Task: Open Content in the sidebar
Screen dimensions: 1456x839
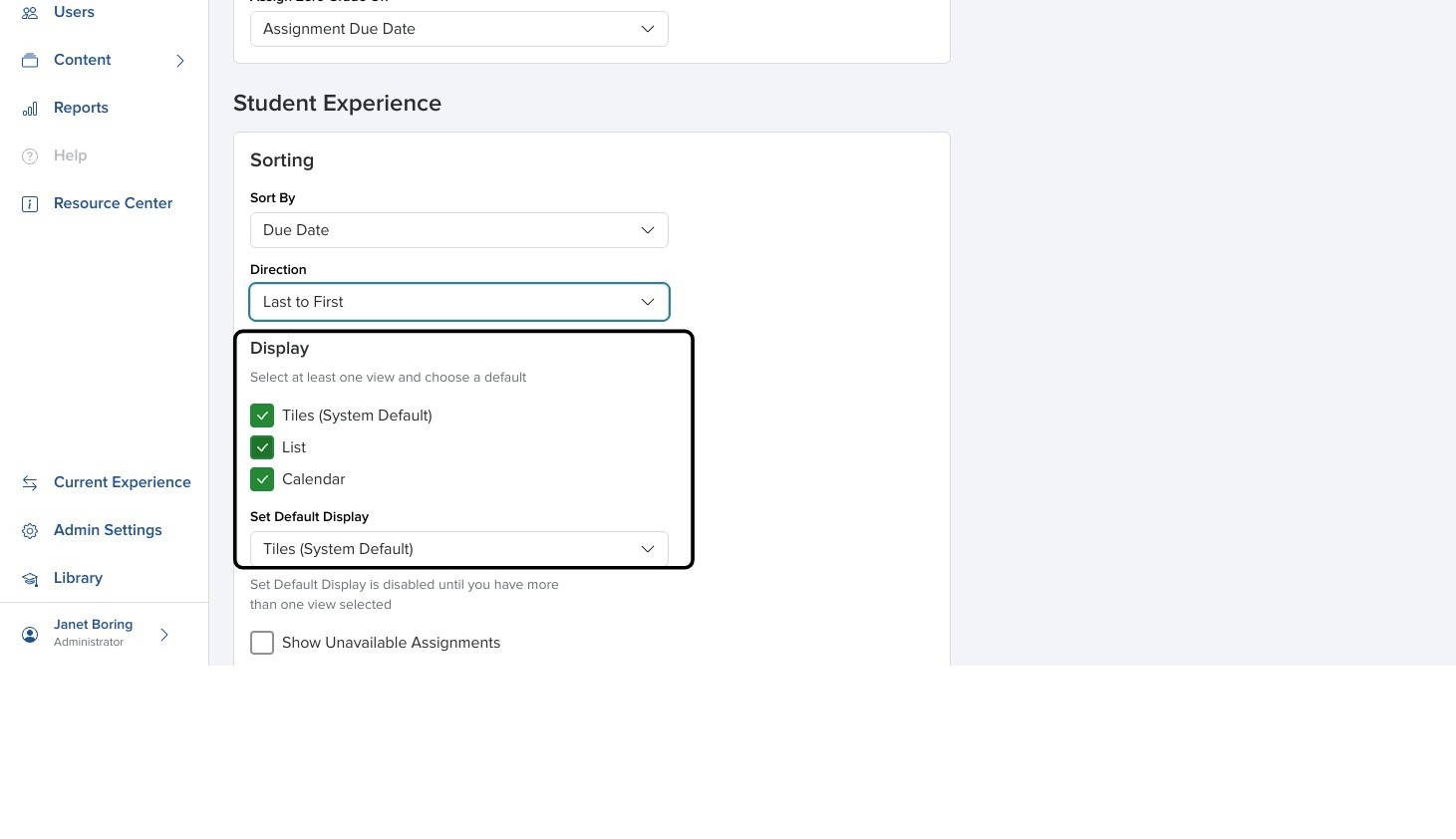Action: pyautogui.click(x=83, y=60)
